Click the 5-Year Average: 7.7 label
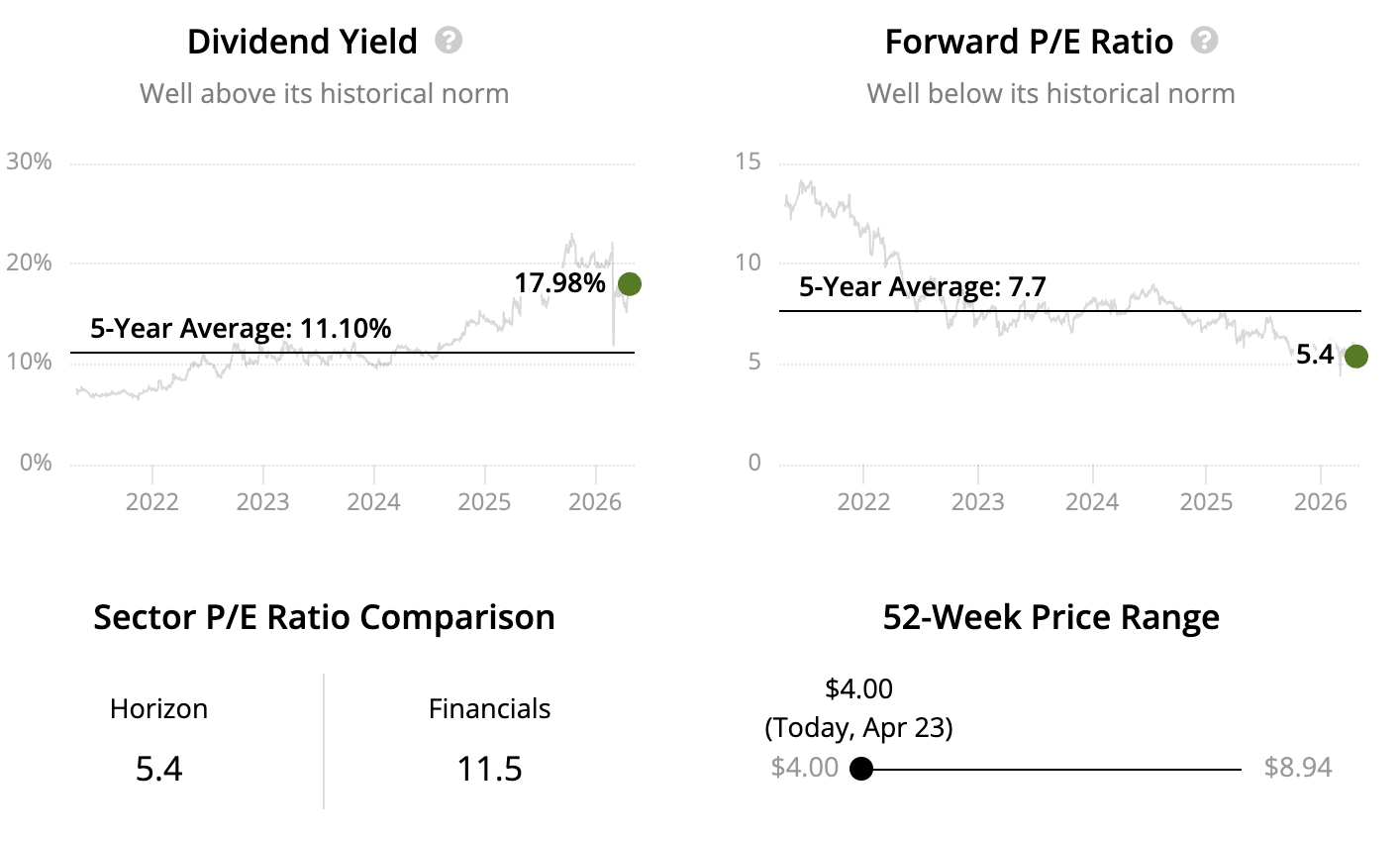 [922, 287]
